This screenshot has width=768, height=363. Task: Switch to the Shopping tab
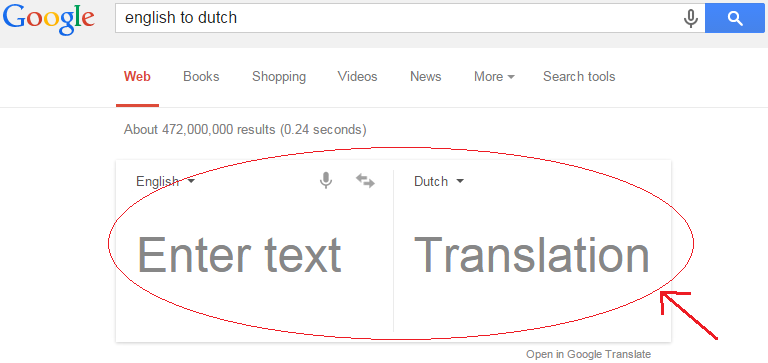pos(279,77)
